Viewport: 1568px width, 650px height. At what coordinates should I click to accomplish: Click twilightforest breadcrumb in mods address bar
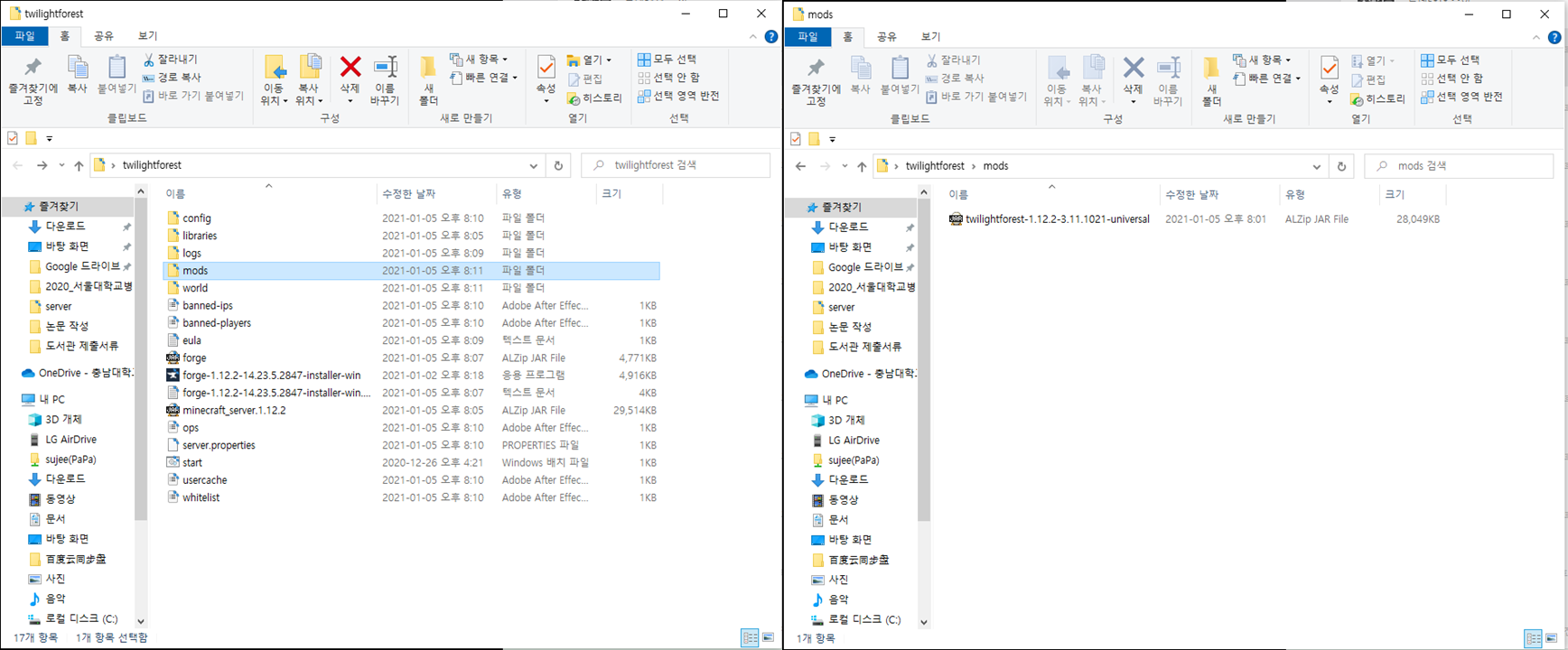pos(935,166)
